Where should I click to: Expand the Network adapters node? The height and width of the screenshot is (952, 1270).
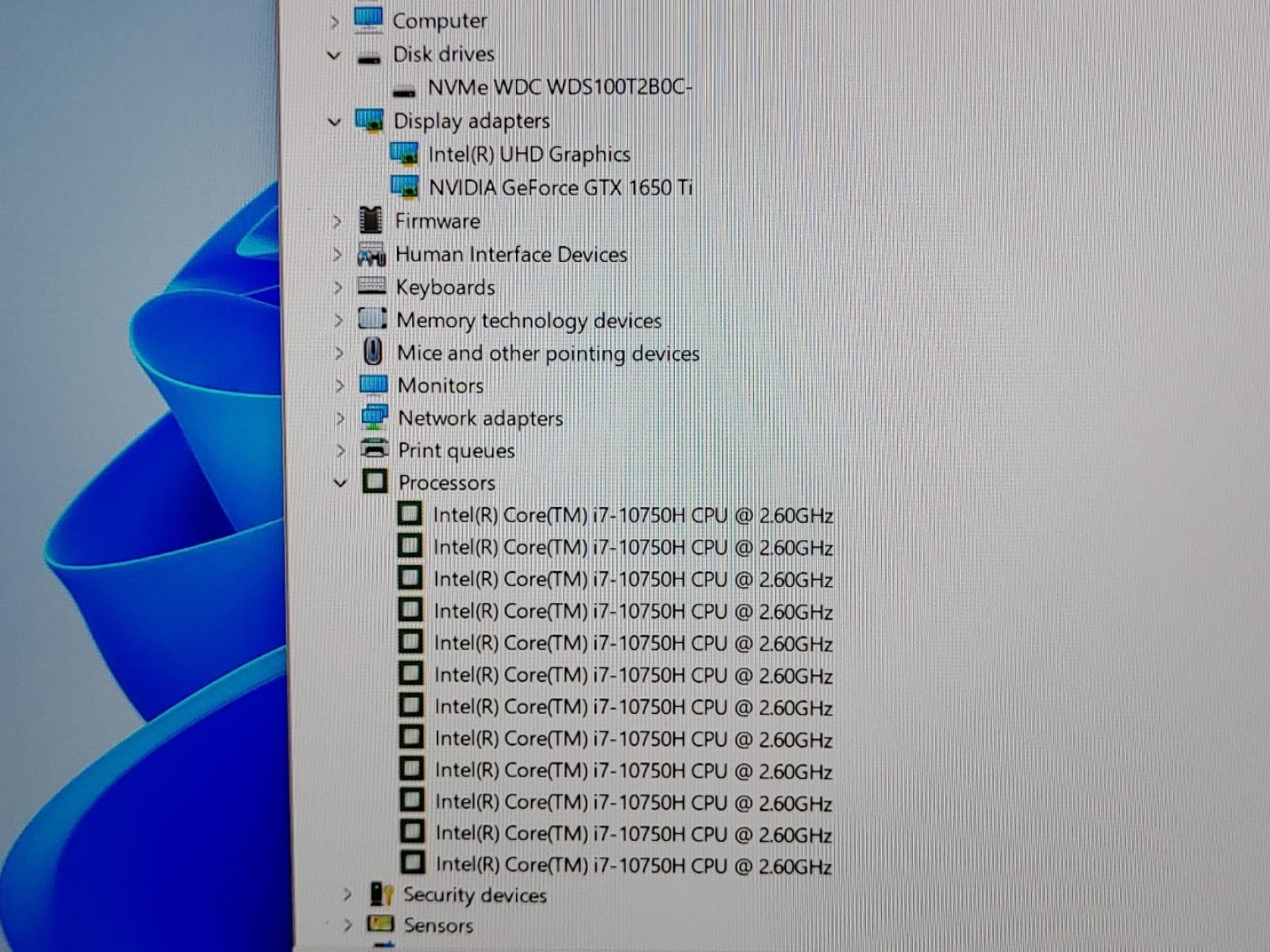(341, 418)
